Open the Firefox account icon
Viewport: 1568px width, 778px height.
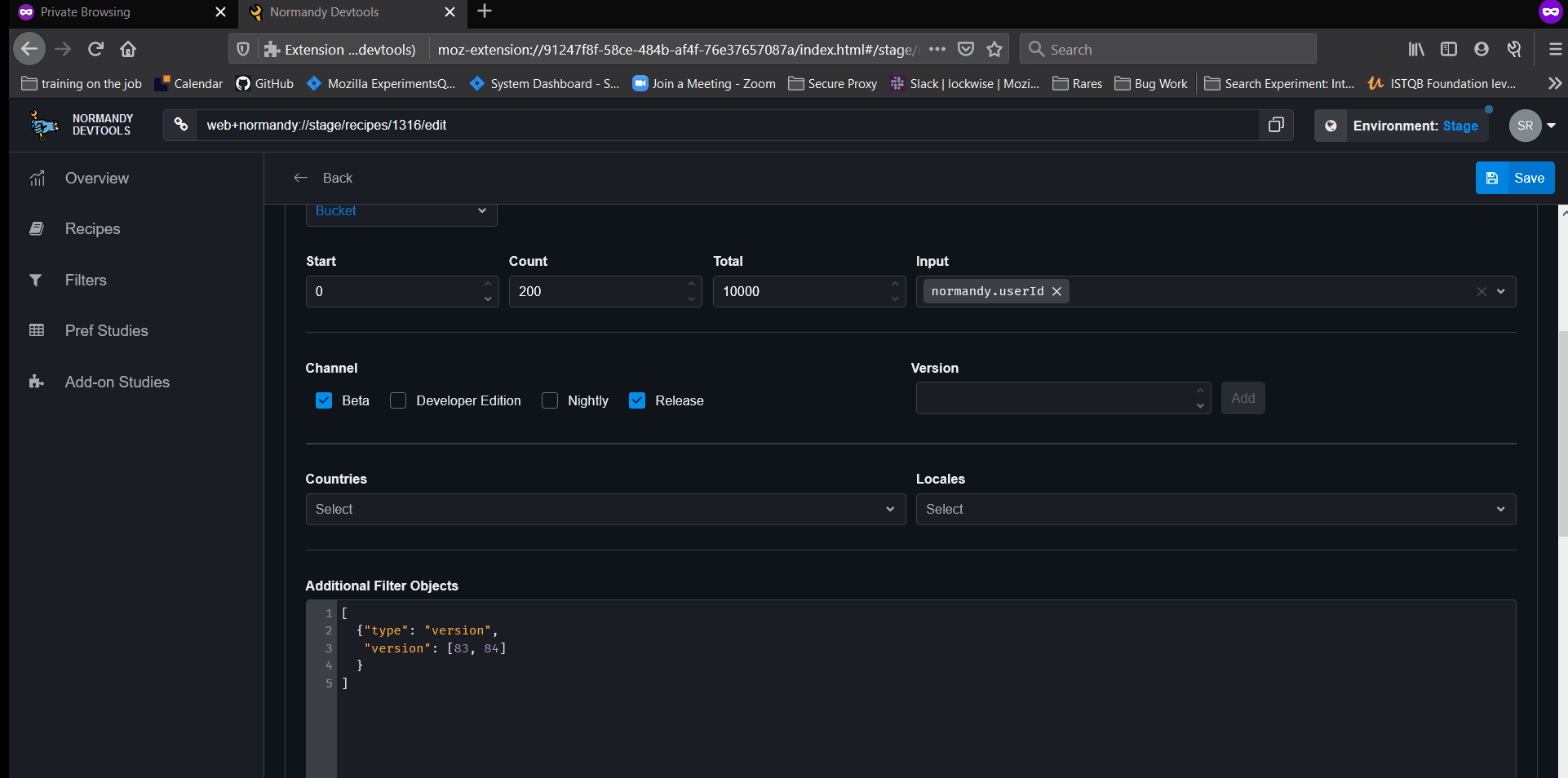(1482, 49)
